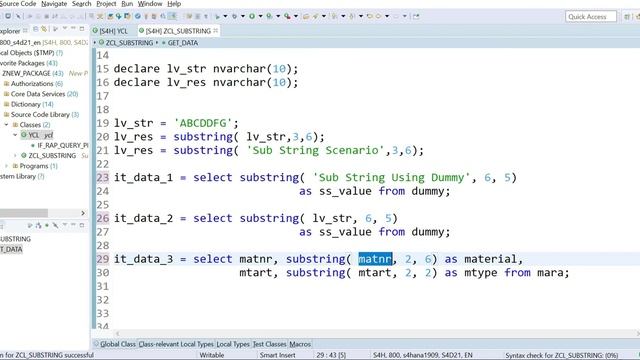Minimize the Project Explorer panel
Screen dimensions: 640x360
click(x=73, y=28)
